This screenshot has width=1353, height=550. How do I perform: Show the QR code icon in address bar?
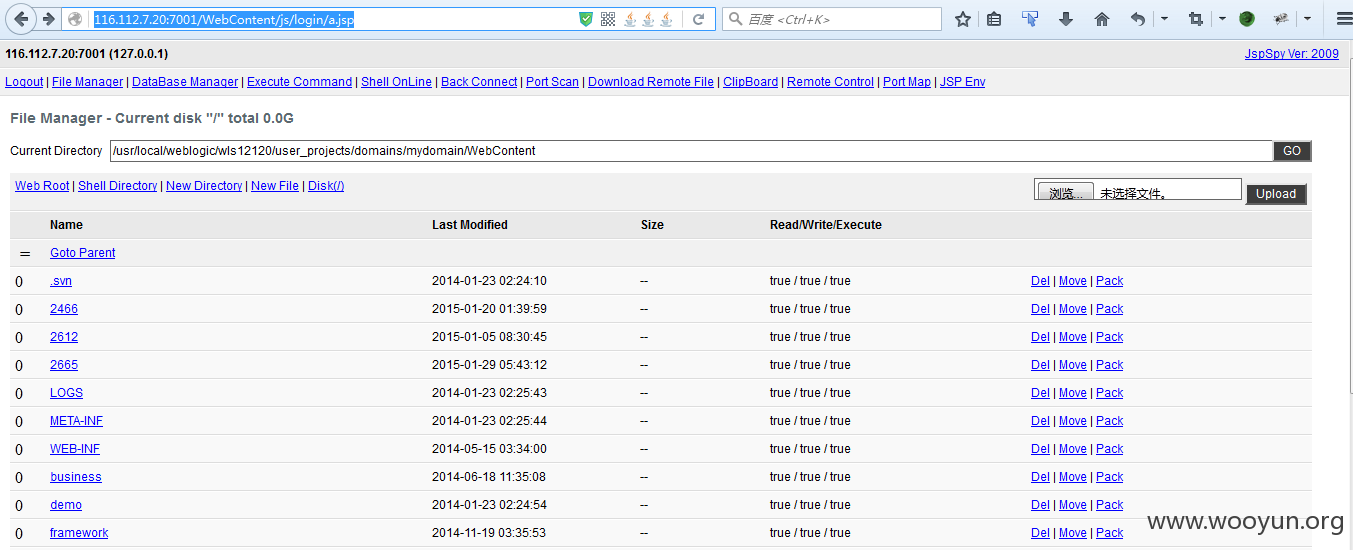coord(608,19)
